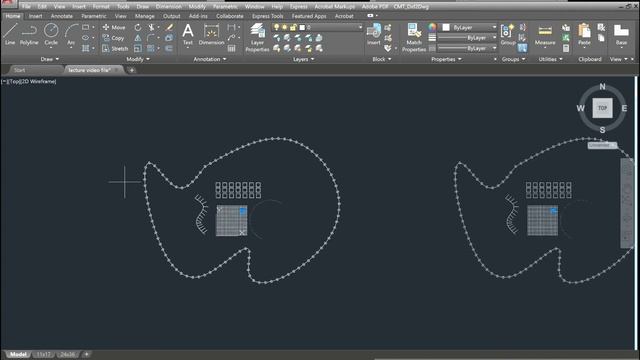Click the Offset tool icon
The width and height of the screenshot is (640, 360).
click(169, 49)
